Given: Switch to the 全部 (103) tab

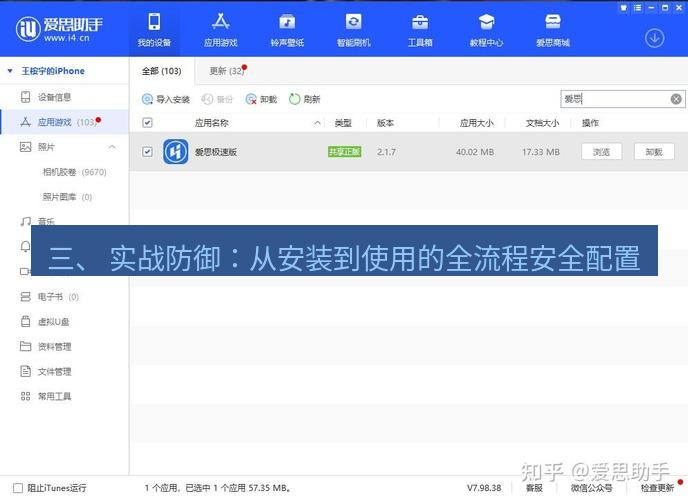Looking at the screenshot, I should pos(161,71).
